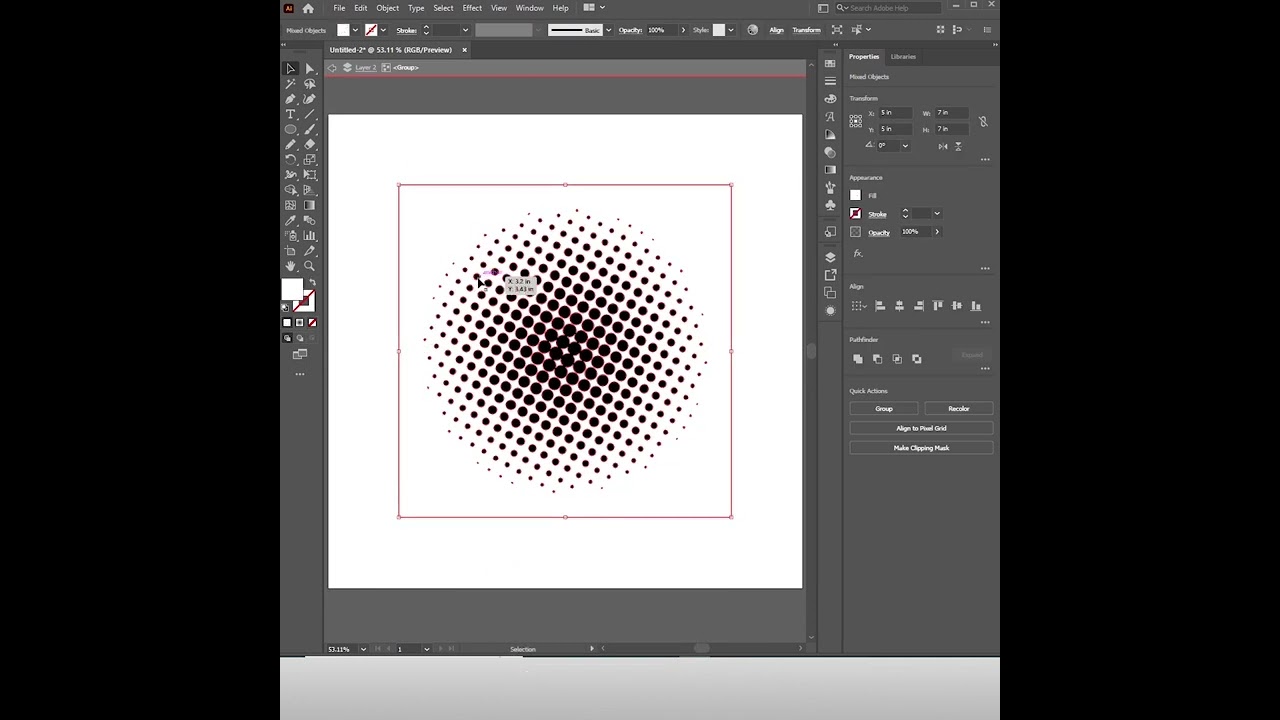The height and width of the screenshot is (720, 1280).
Task: Click Horizontal Align Left in Align section
Action: (x=880, y=305)
